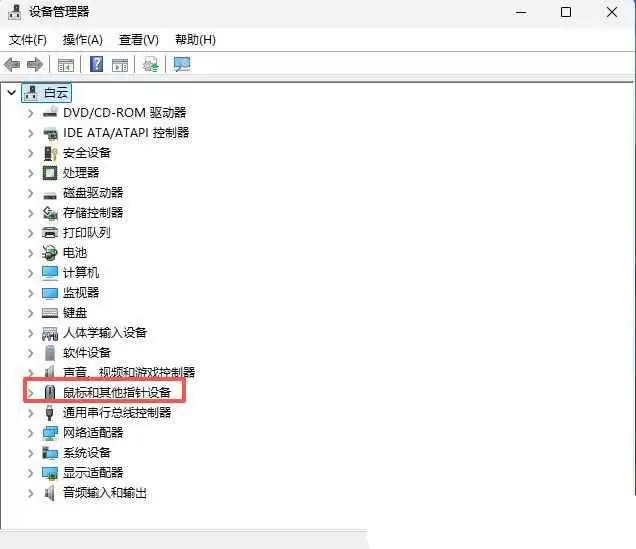
Task: Click the 安全设备 key icon
Action: (x=50, y=153)
